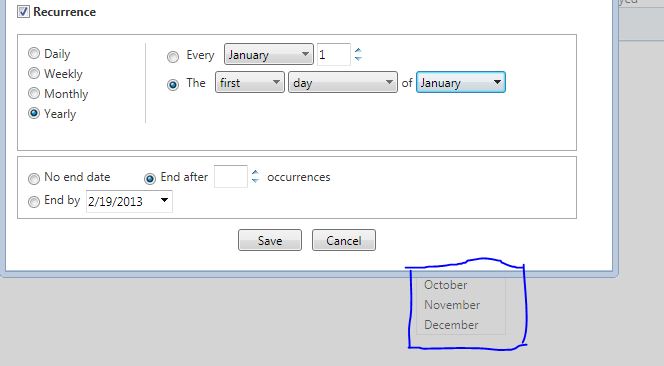Click the occurrences count input field
The width and height of the screenshot is (664, 366).
231,176
